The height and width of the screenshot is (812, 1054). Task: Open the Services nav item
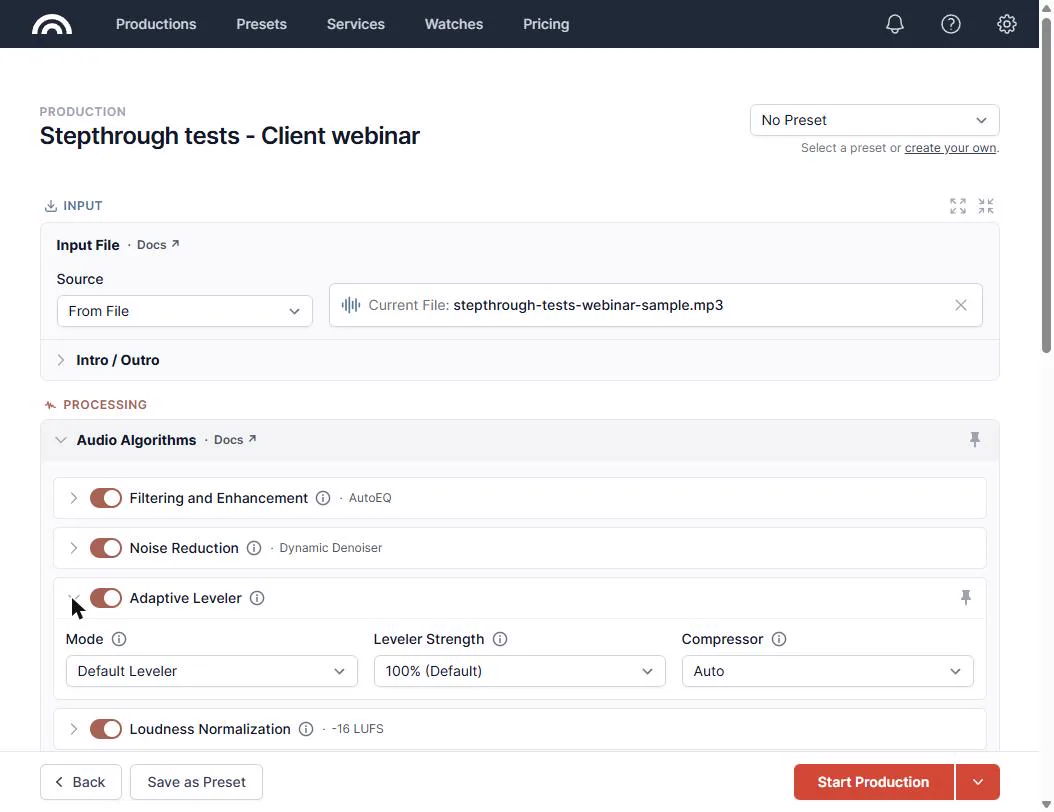[356, 24]
